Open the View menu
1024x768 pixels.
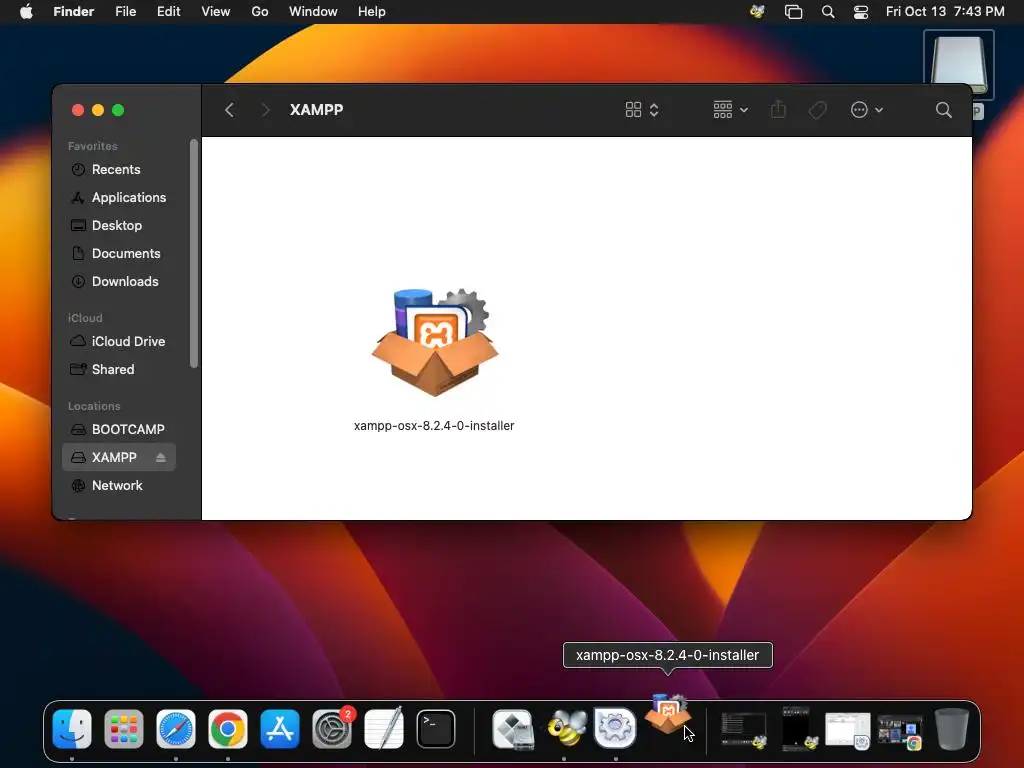[x=216, y=12]
